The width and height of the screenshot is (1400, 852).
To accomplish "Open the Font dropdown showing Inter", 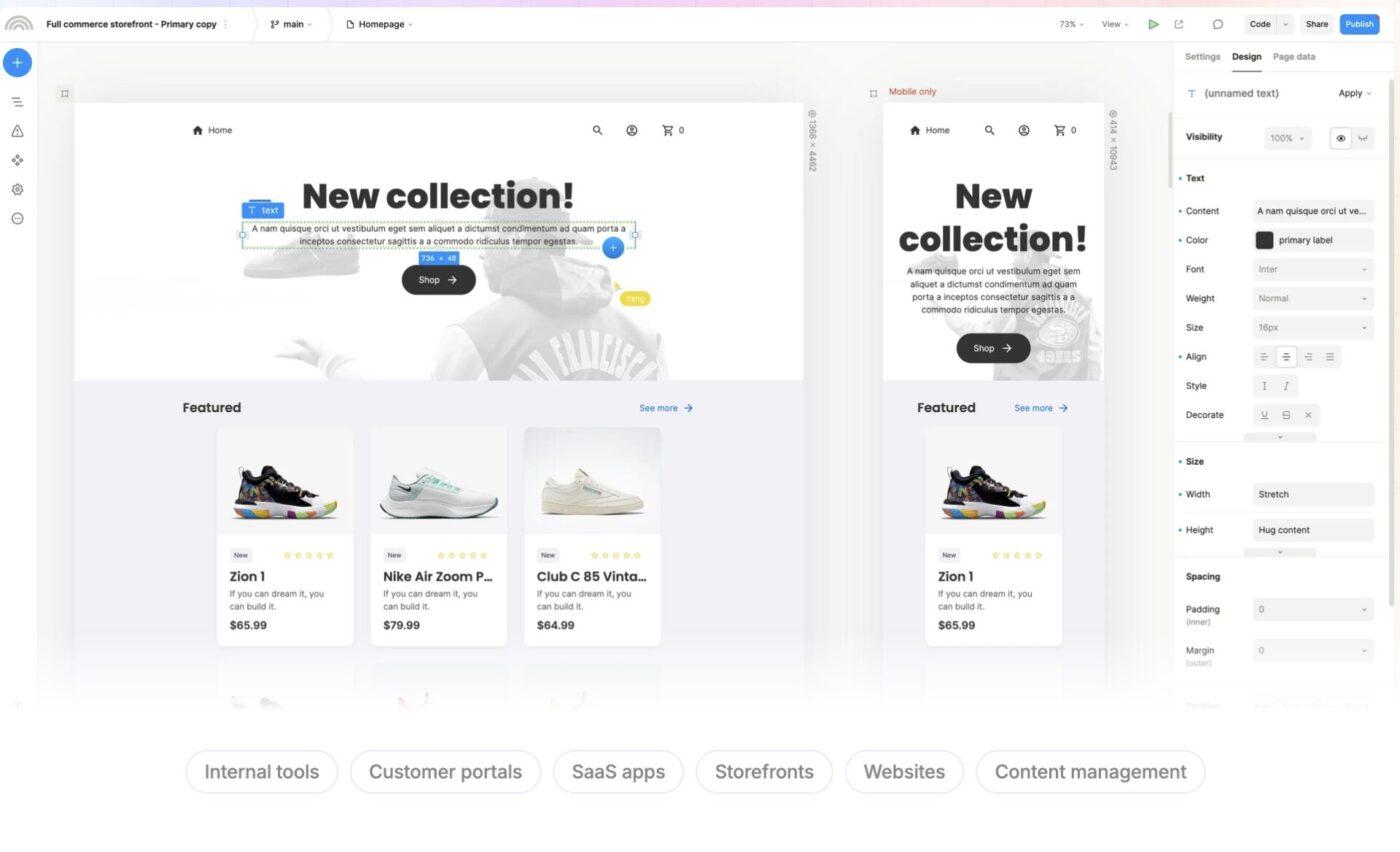I will click(x=1313, y=269).
